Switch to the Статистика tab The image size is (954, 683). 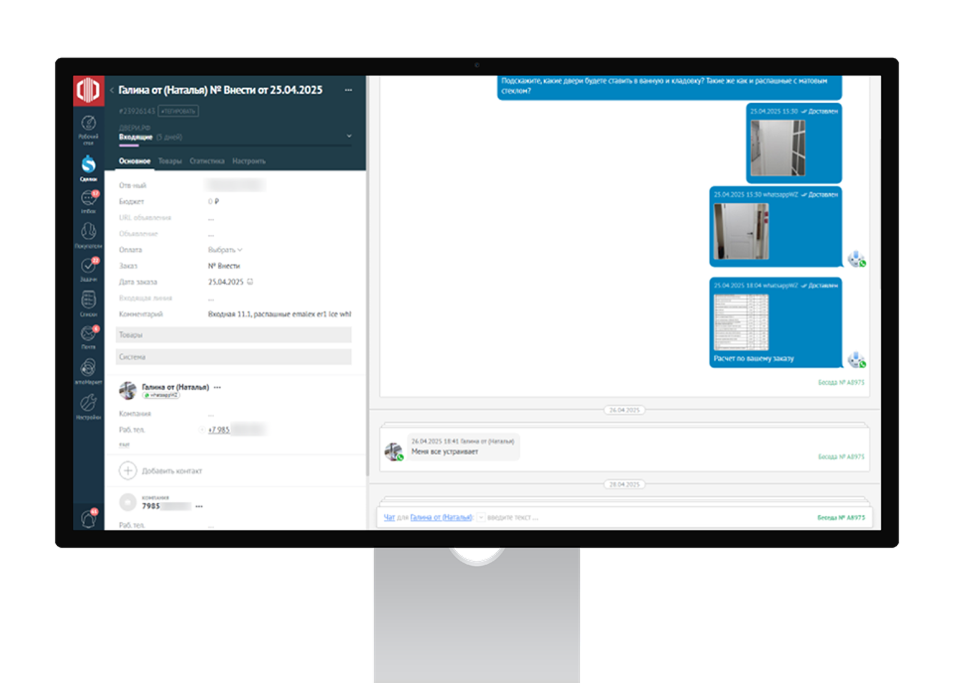[207, 161]
